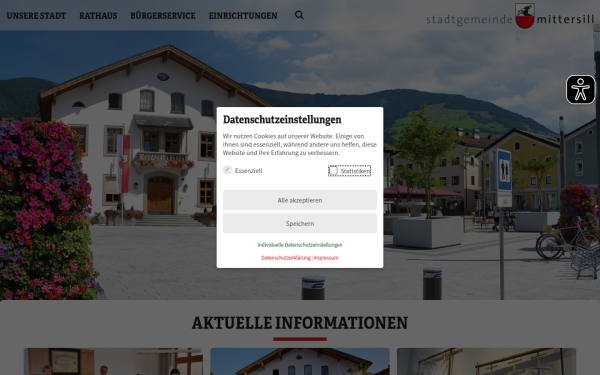Open the Bürgerservice menu

click(x=163, y=16)
